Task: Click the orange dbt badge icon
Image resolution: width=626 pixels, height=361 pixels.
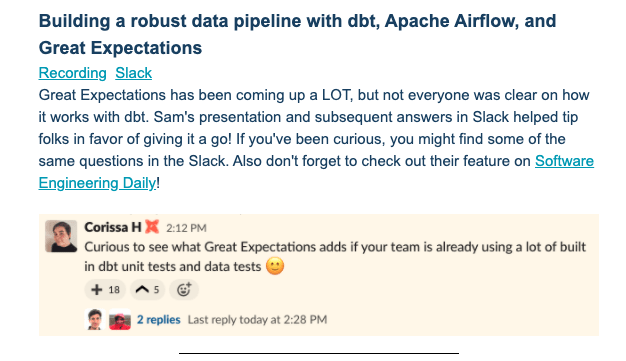Action: pyautogui.click(x=152, y=227)
